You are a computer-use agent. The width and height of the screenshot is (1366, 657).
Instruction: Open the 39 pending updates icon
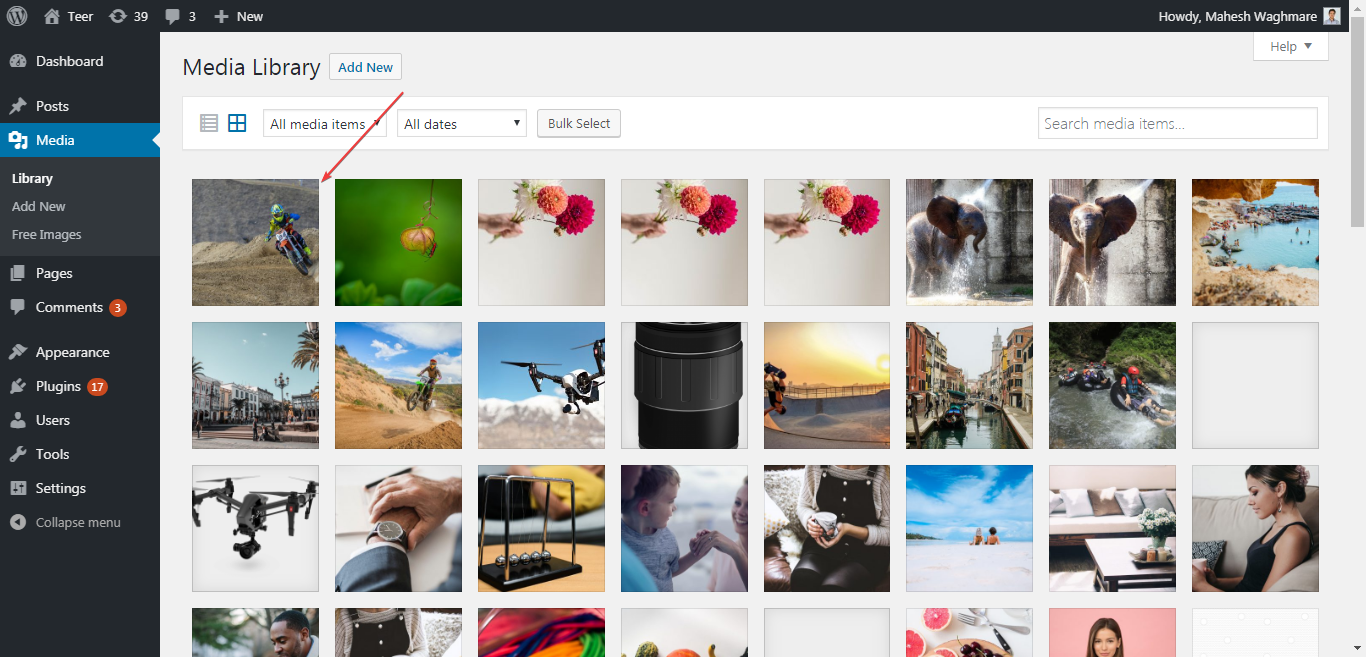click(118, 16)
